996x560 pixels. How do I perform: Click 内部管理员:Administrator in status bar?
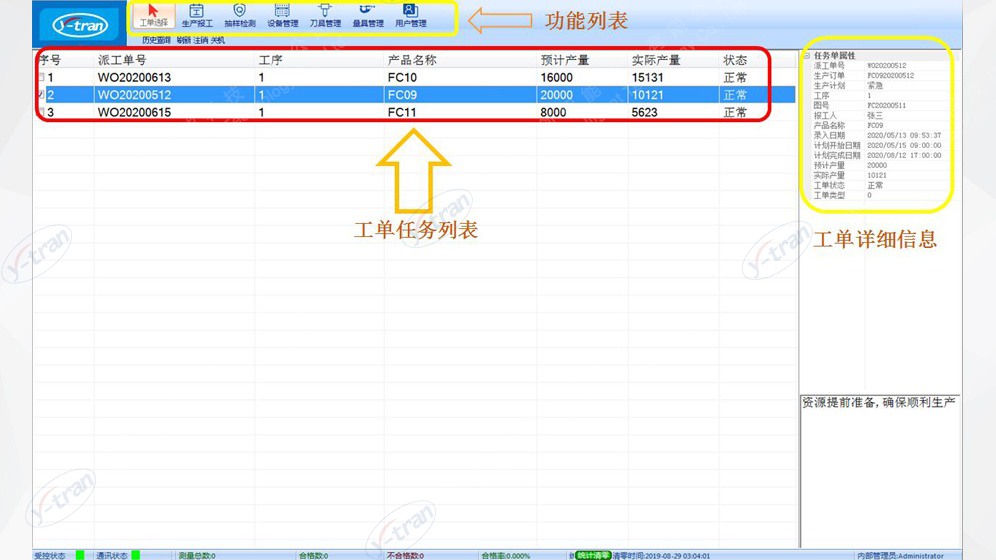900,556
